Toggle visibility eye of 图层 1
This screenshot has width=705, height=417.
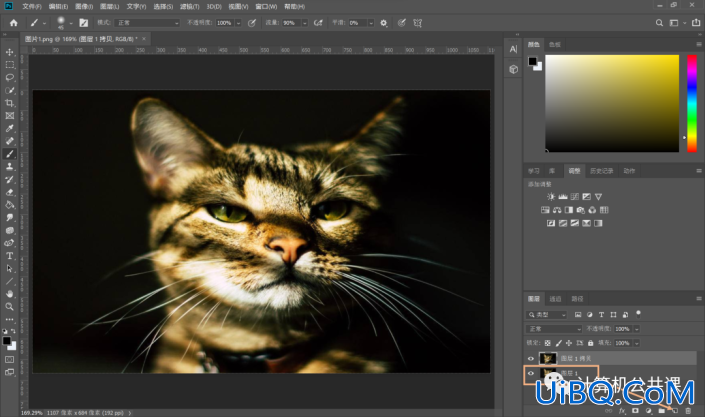pos(531,373)
